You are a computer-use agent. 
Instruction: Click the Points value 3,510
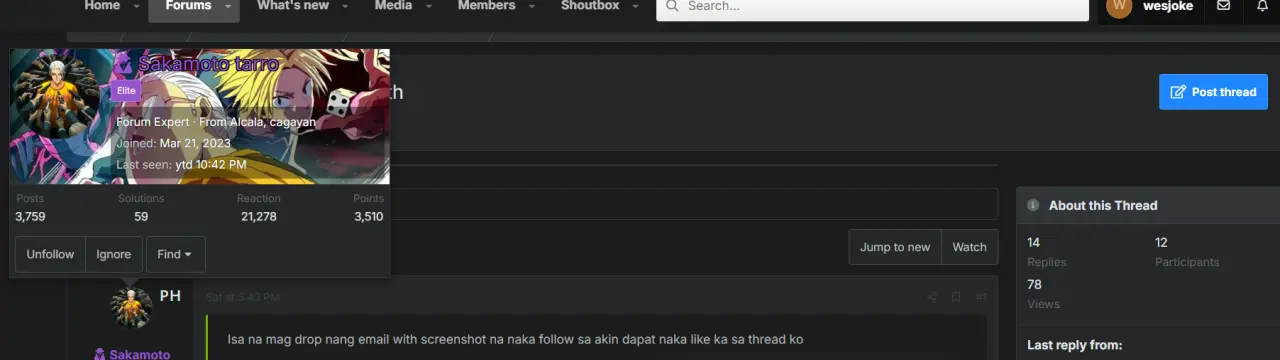coord(368,216)
